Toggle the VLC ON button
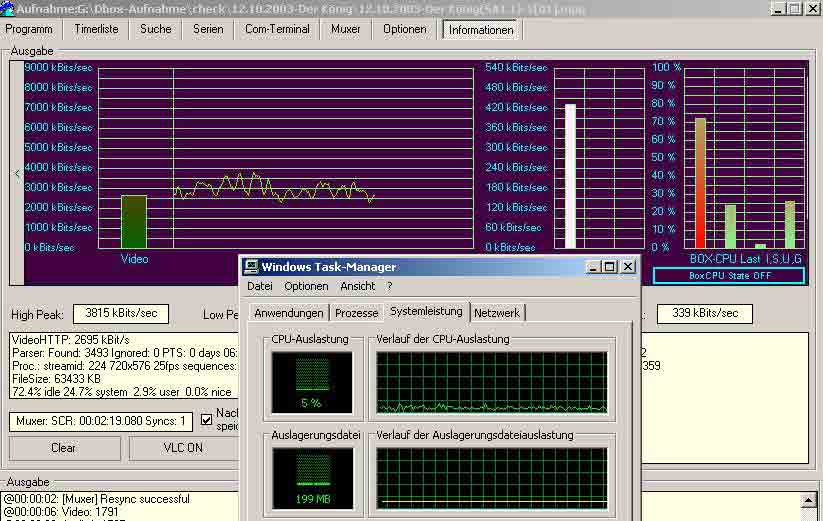The image size is (823, 521). click(182, 448)
